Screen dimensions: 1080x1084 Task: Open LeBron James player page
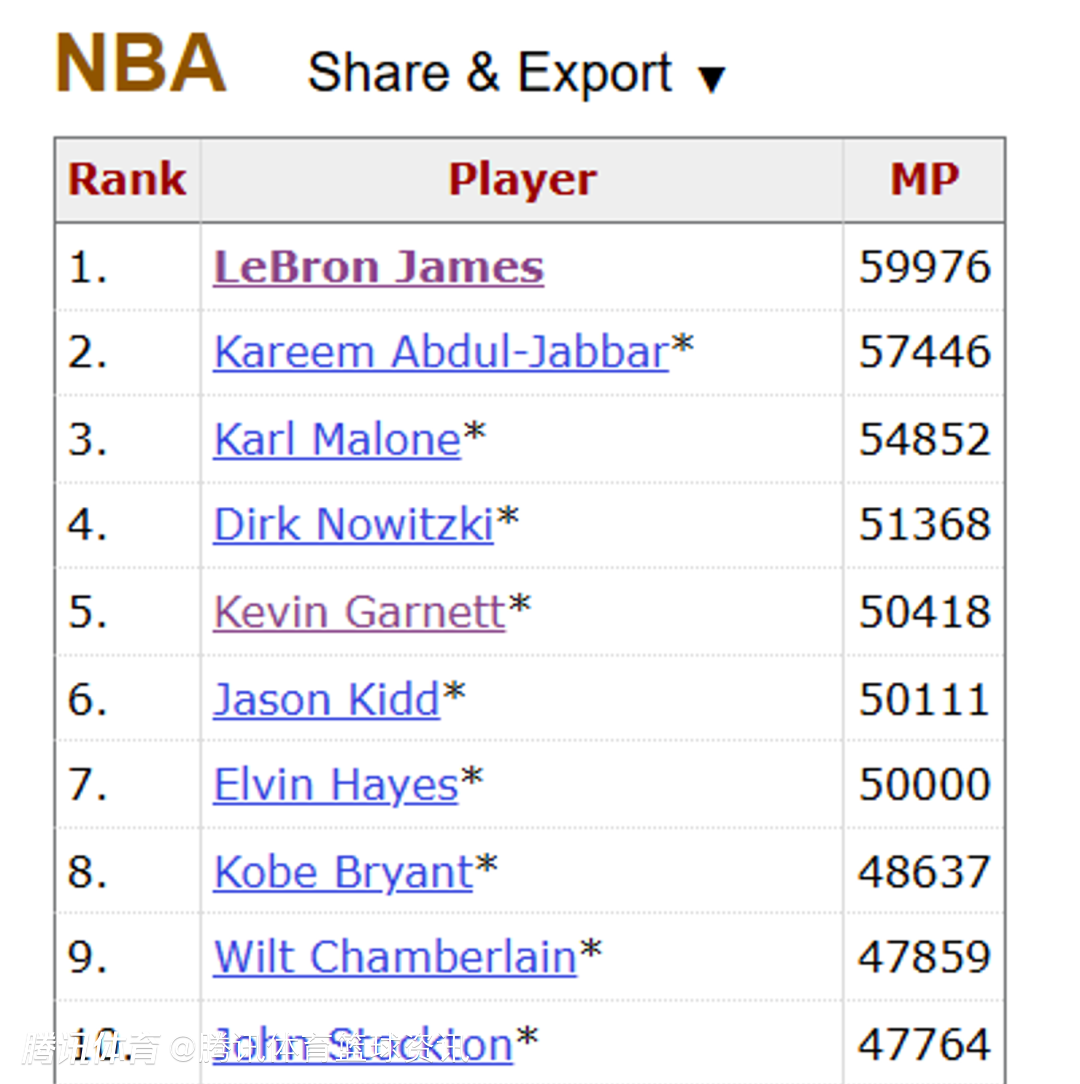(378, 267)
